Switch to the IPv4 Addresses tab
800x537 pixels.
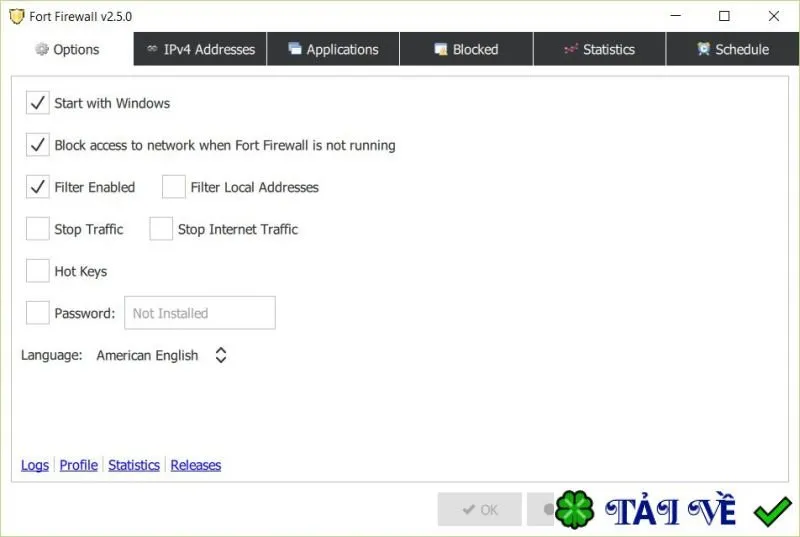coord(200,49)
